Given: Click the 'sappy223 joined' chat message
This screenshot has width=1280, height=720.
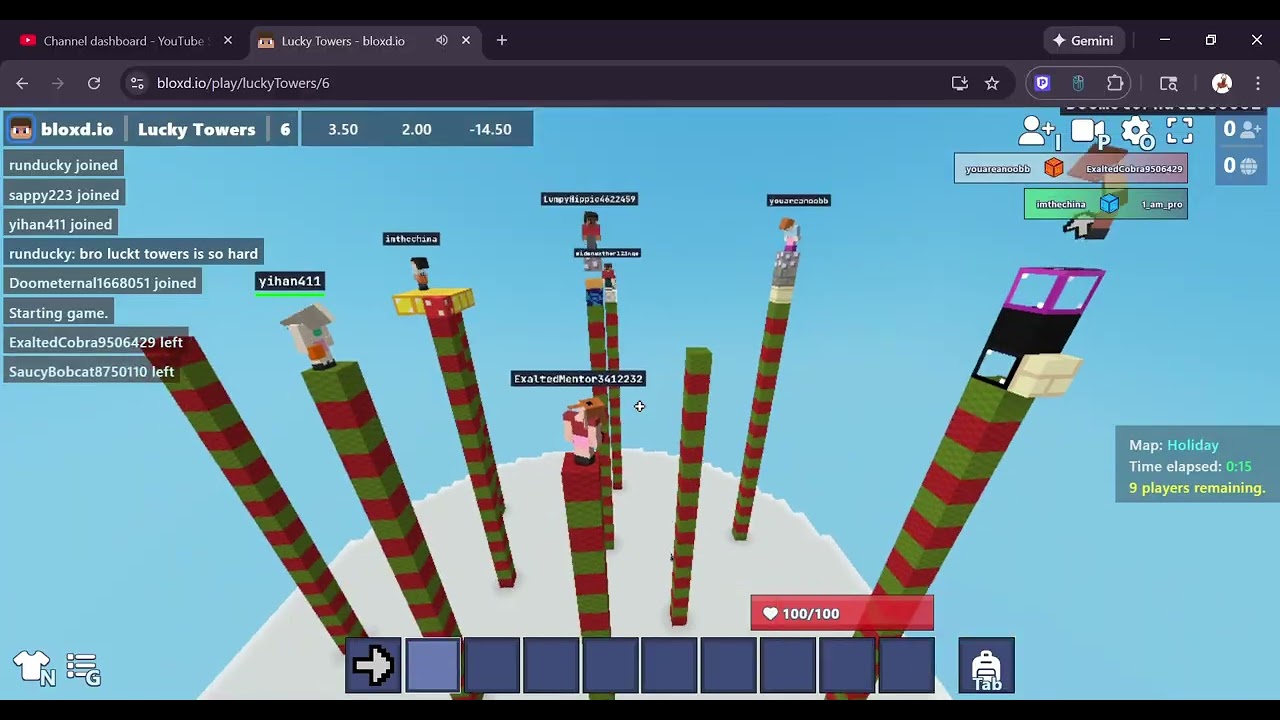Looking at the screenshot, I should tap(64, 195).
